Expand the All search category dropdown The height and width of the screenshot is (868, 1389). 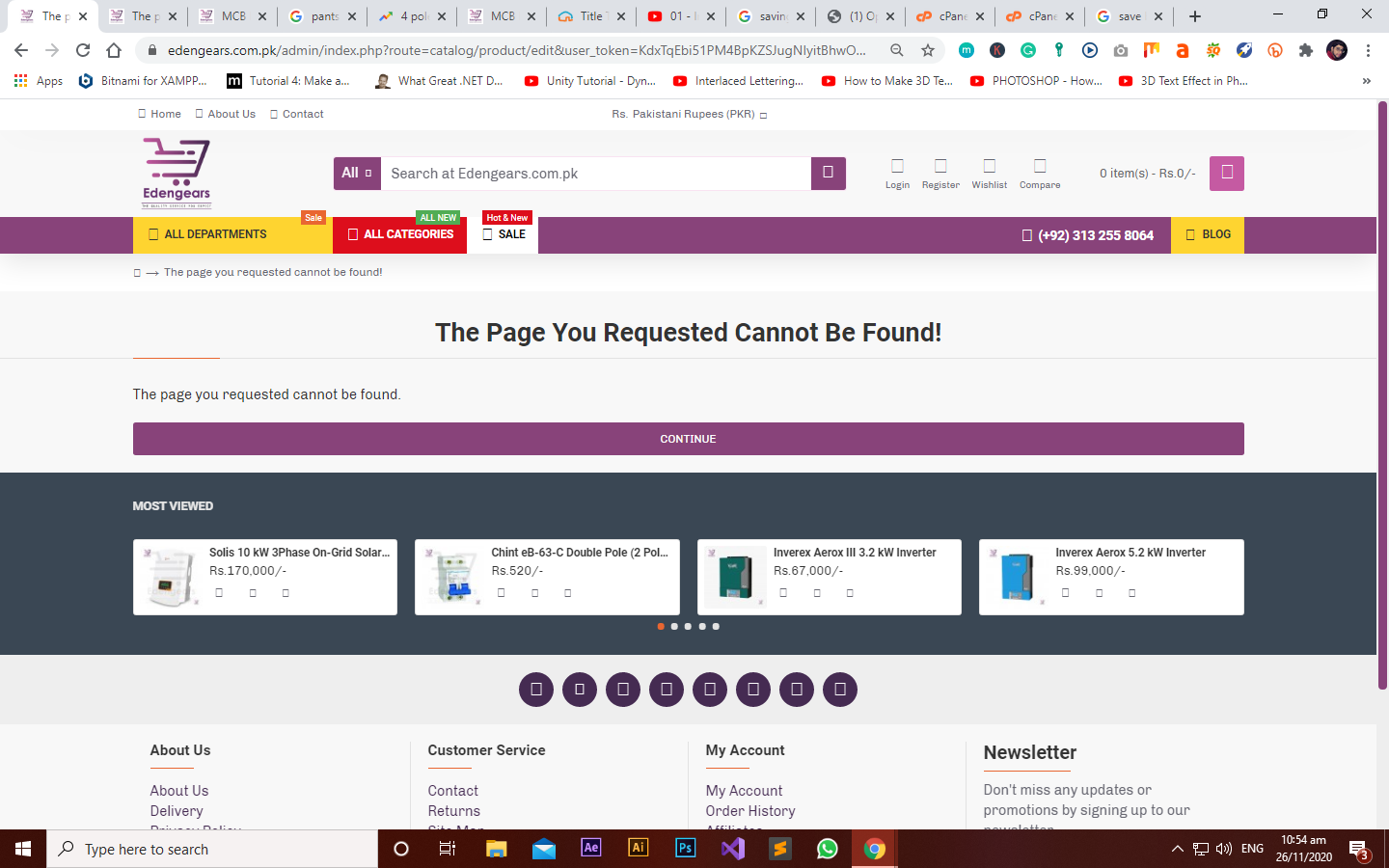(x=357, y=174)
